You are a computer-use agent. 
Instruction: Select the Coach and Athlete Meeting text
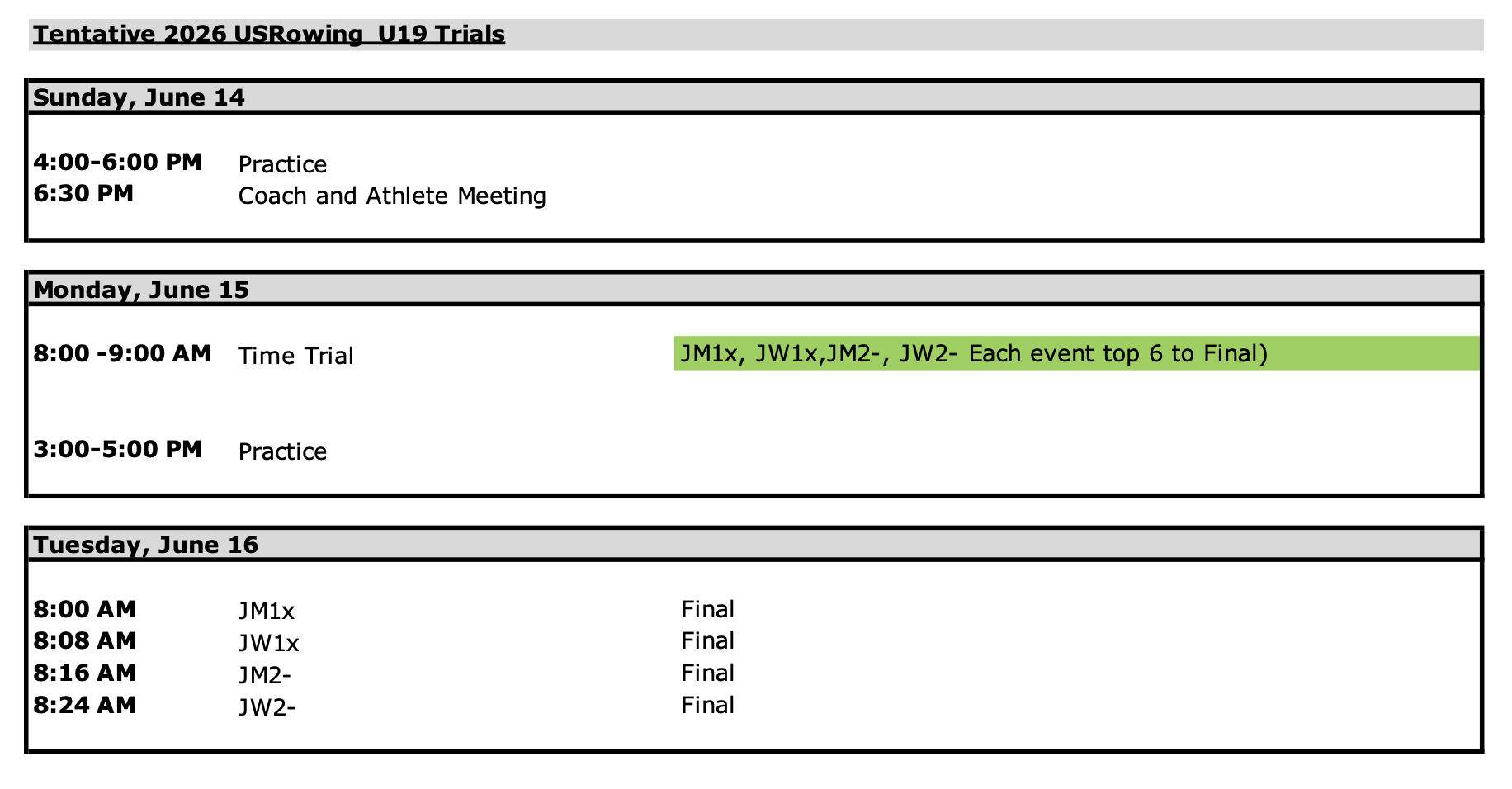pos(392,196)
